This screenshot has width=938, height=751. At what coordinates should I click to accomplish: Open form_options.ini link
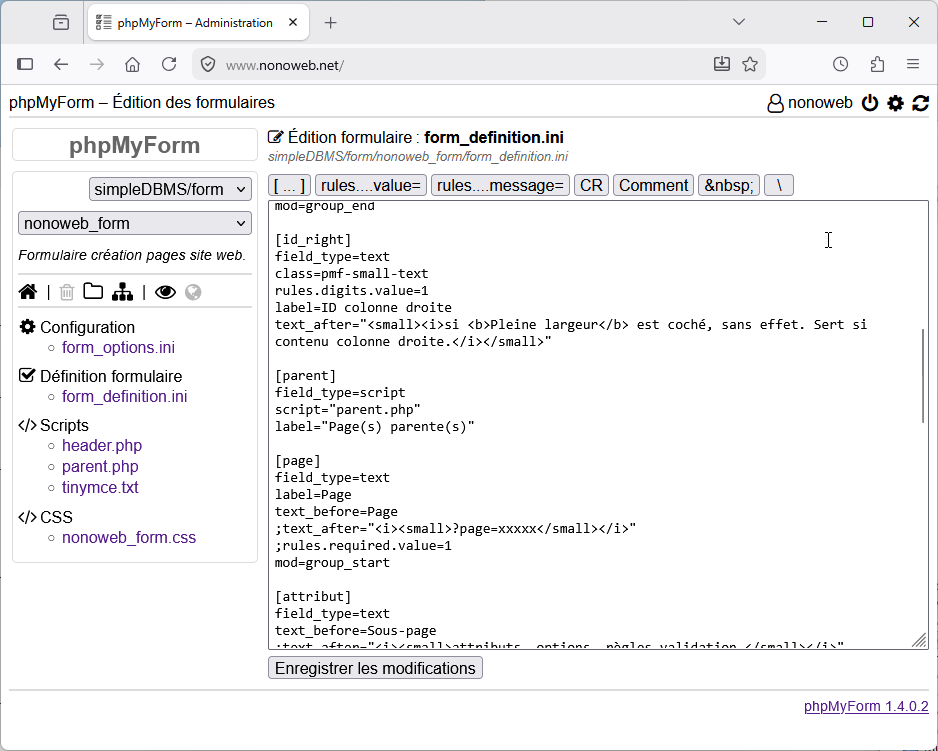(118, 347)
